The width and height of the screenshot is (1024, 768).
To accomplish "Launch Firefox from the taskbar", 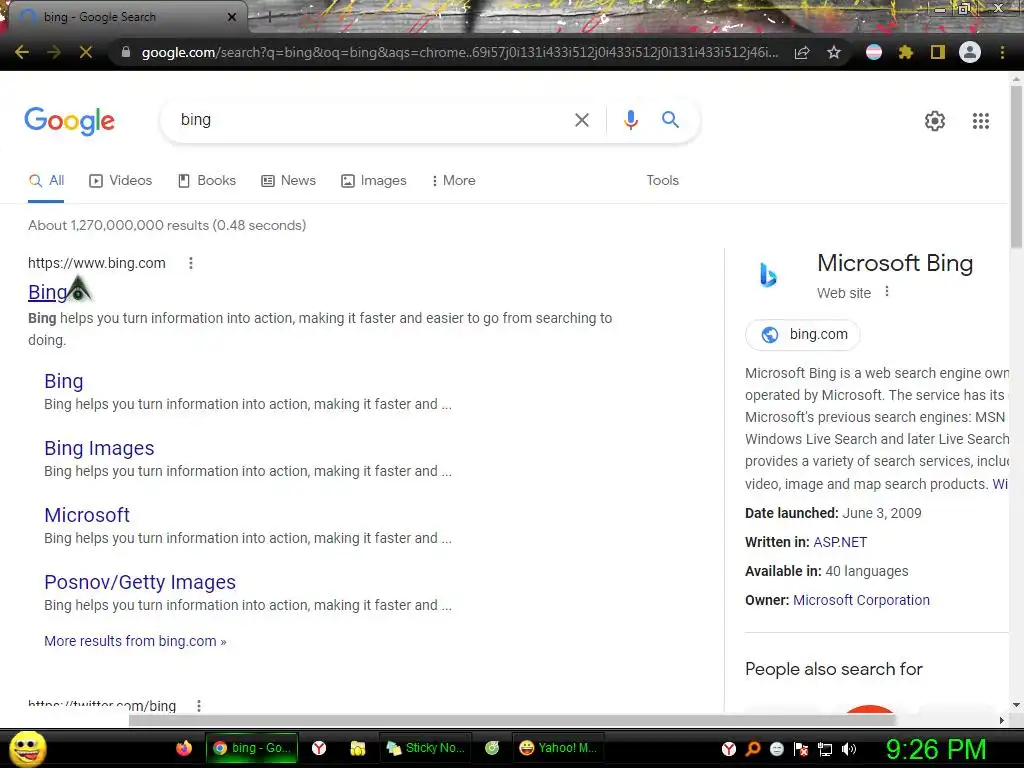I will 184,748.
